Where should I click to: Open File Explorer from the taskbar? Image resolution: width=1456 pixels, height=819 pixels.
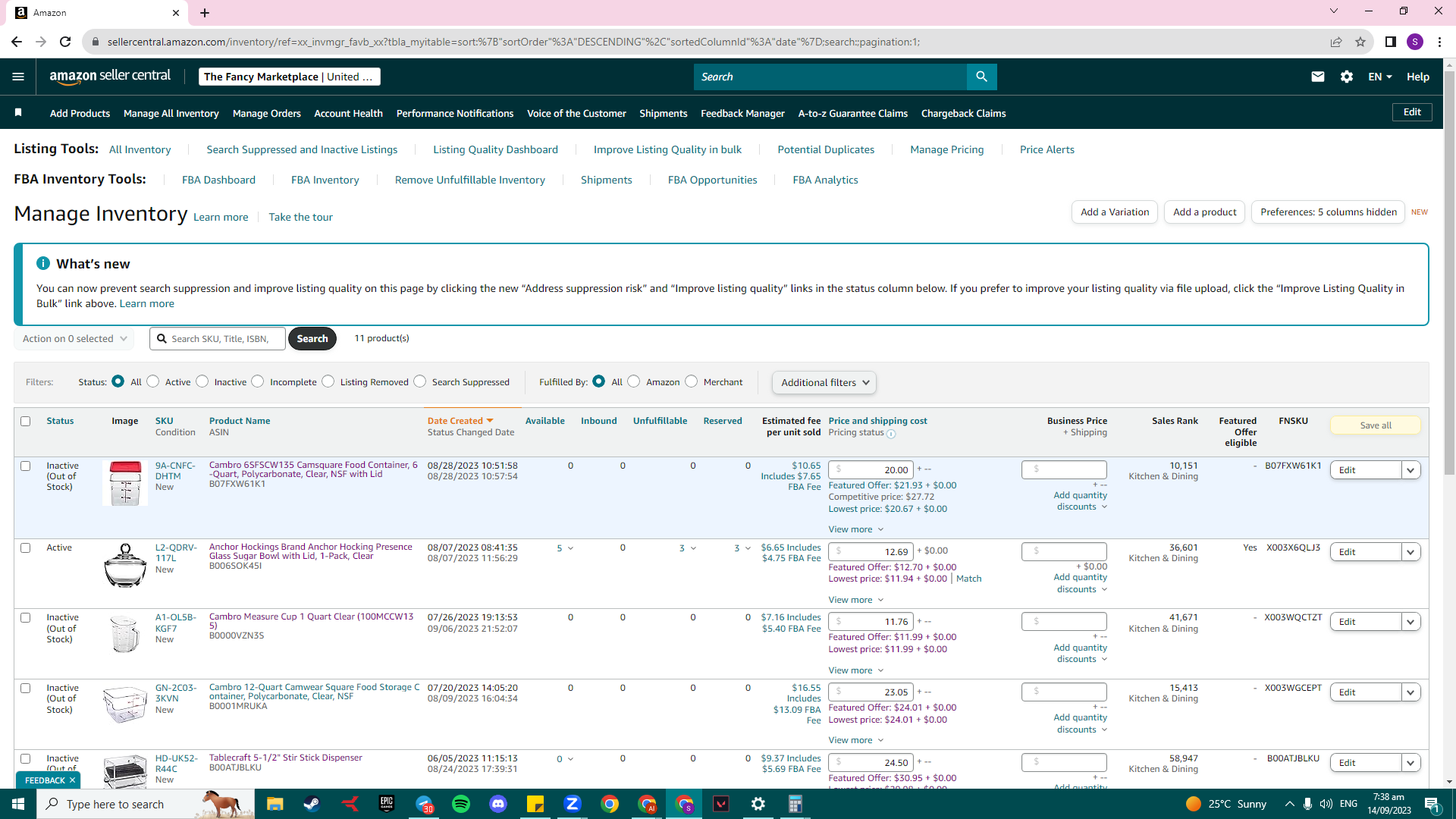click(x=275, y=804)
